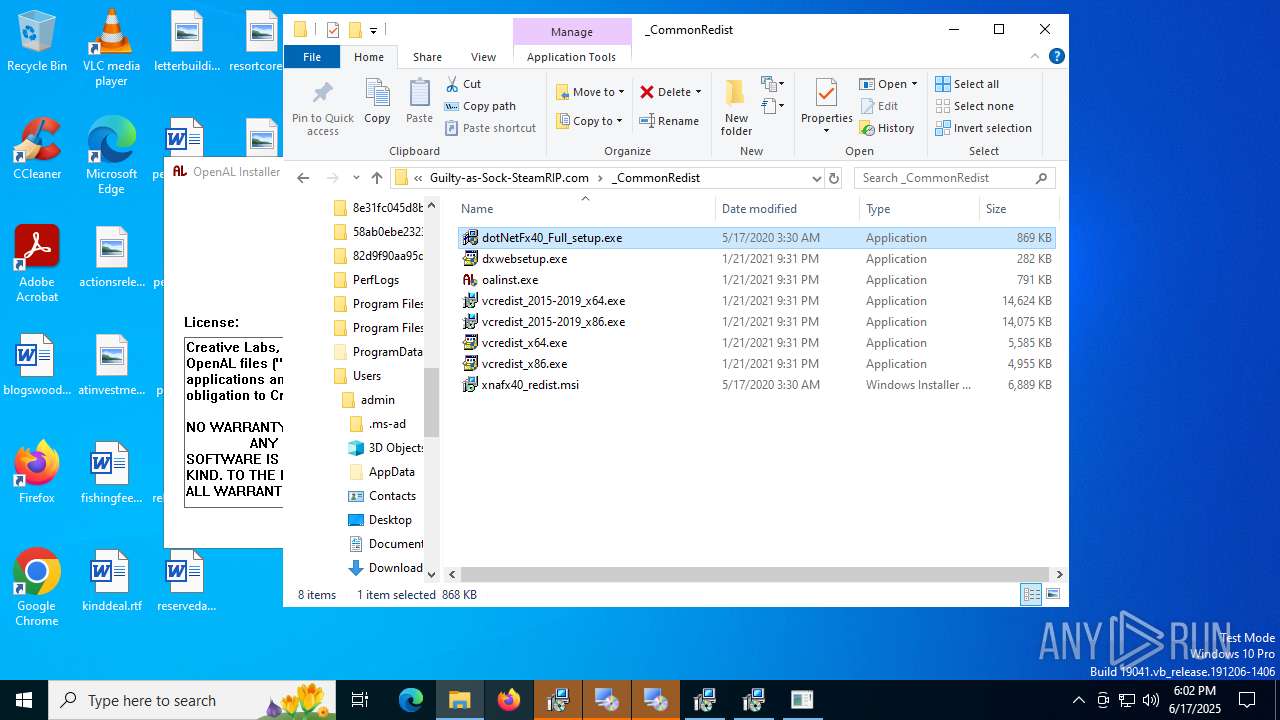Open Adobe Acrobat desktop icon
Screen dimensions: 1280x720
37,264
